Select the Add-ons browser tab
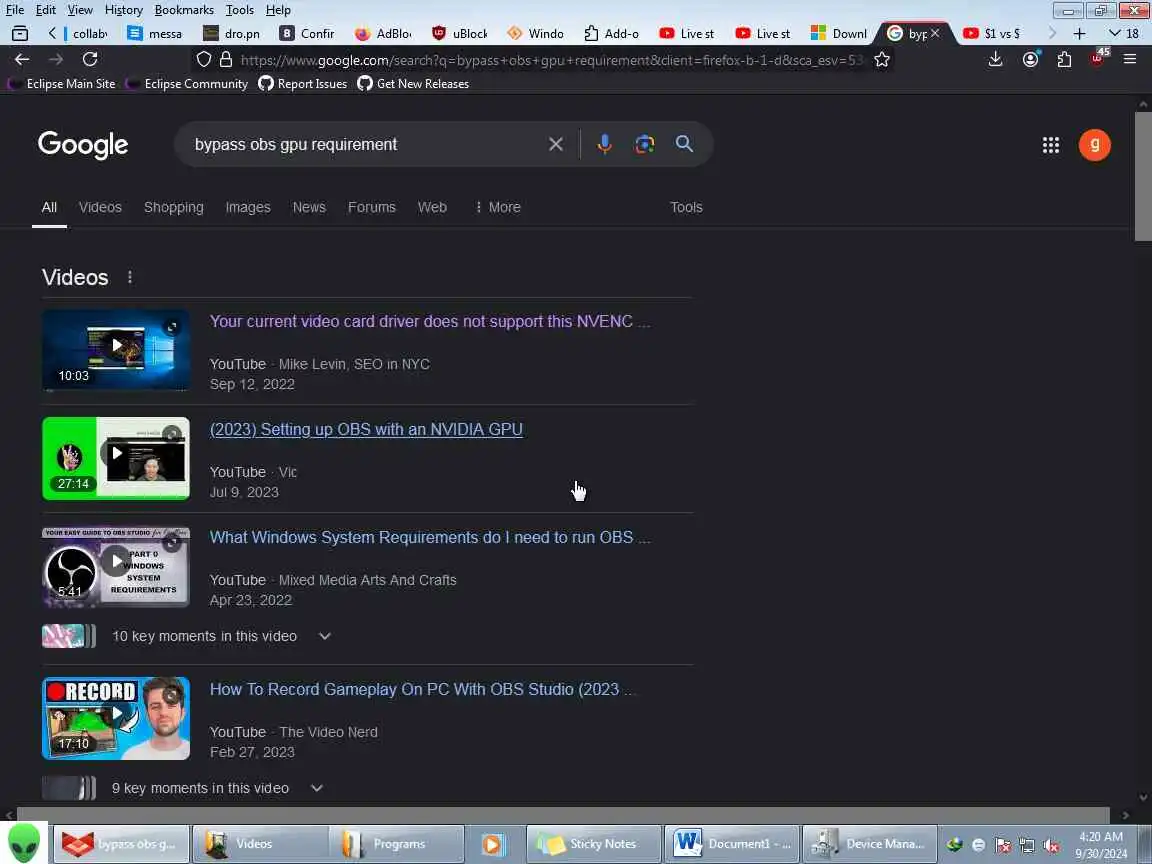The height and width of the screenshot is (864, 1152). [613, 34]
